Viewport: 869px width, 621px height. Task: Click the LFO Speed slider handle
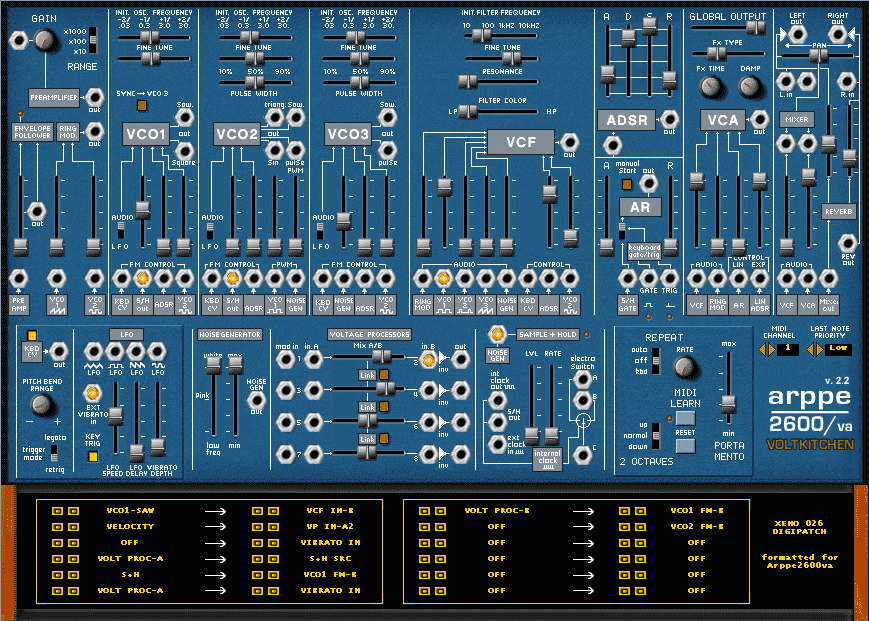pos(115,416)
